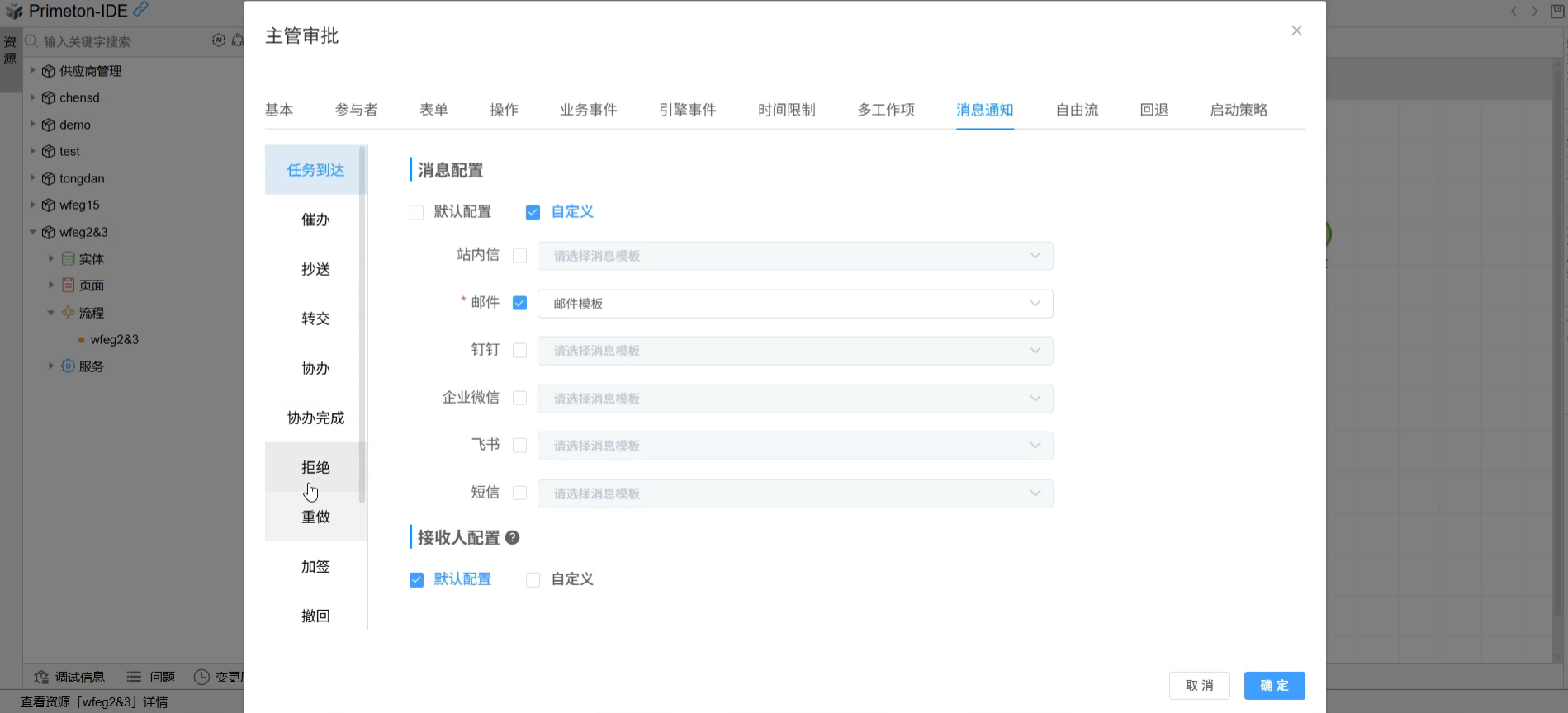1568x713 pixels.
Task: Click the 调试信息 debug icon in status bar
Action: [x=41, y=677]
